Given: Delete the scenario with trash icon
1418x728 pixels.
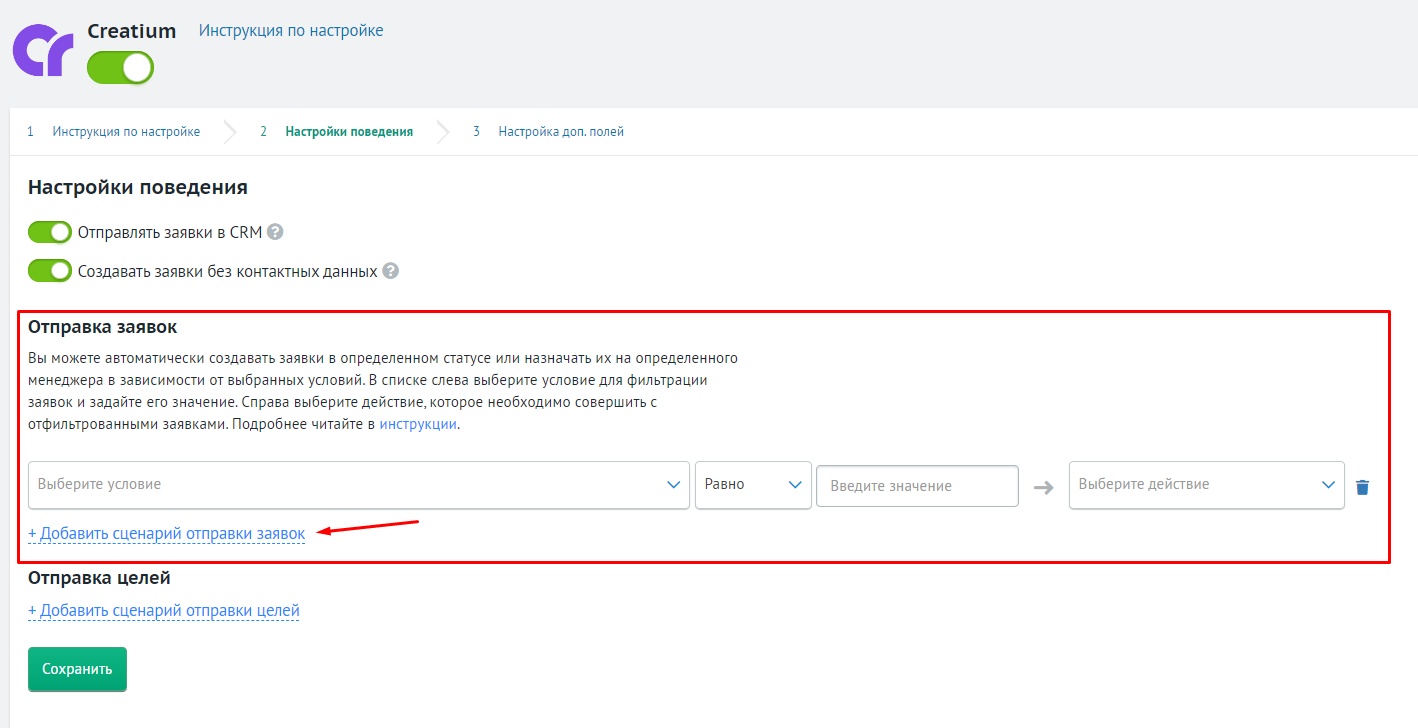Looking at the screenshot, I should click(x=1362, y=487).
